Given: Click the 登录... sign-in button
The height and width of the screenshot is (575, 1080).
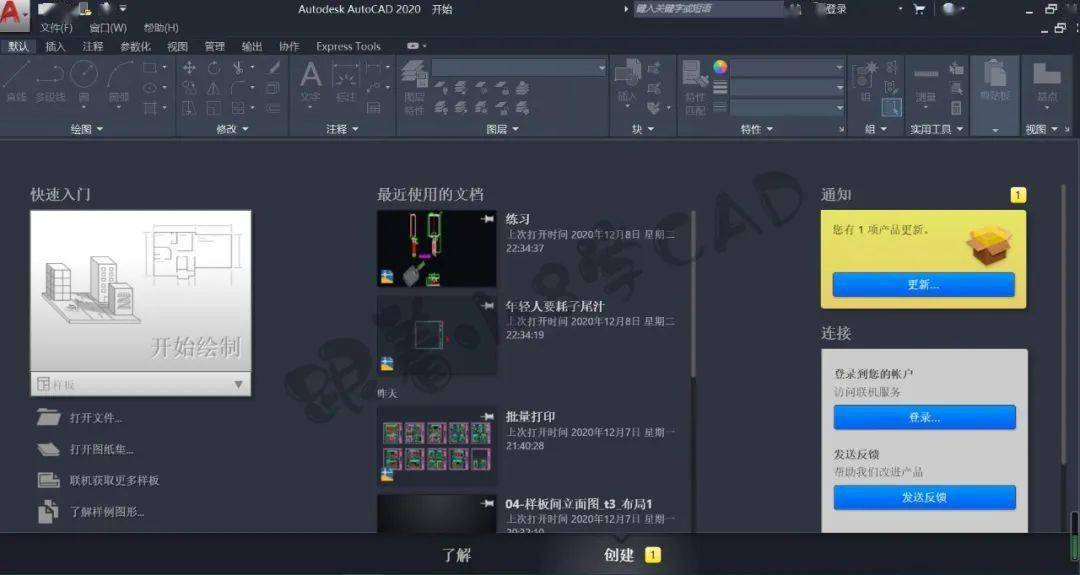Looking at the screenshot, I should click(x=924, y=417).
